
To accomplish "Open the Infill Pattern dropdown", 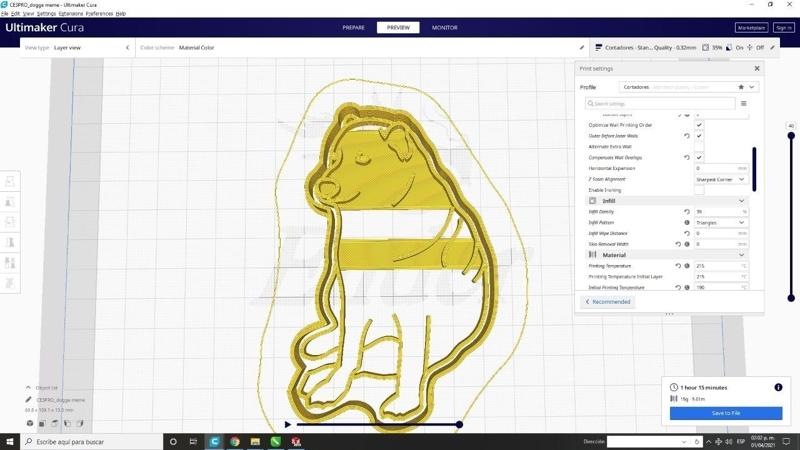I will [x=720, y=223].
